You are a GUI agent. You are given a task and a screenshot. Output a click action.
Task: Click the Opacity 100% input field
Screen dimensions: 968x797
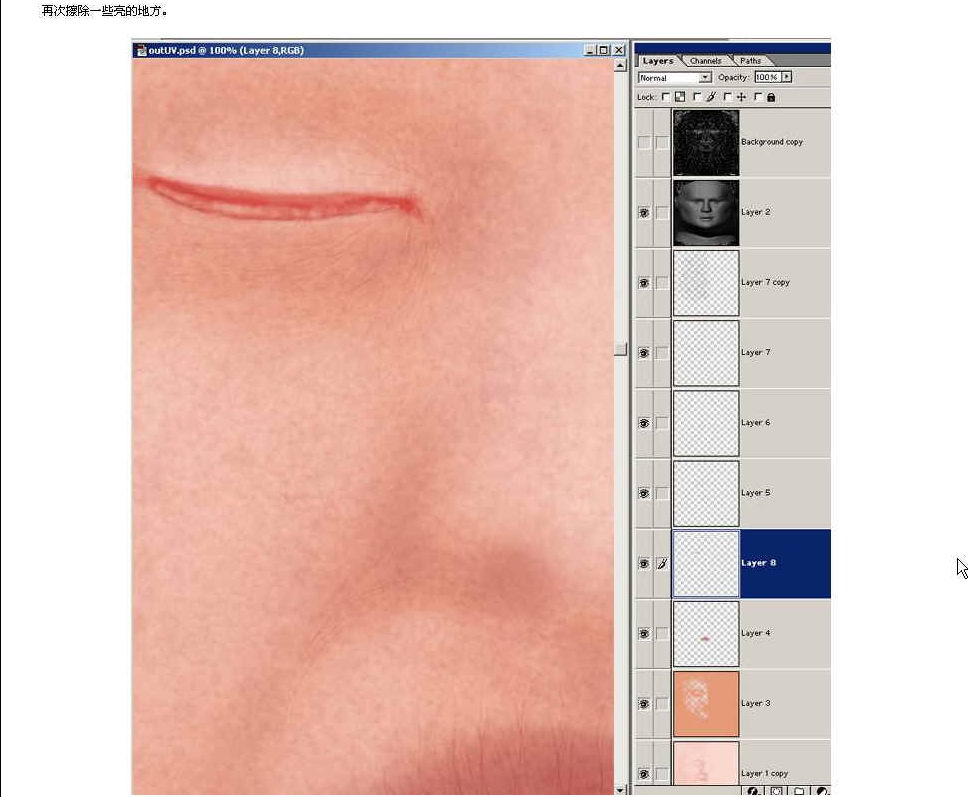pos(767,77)
